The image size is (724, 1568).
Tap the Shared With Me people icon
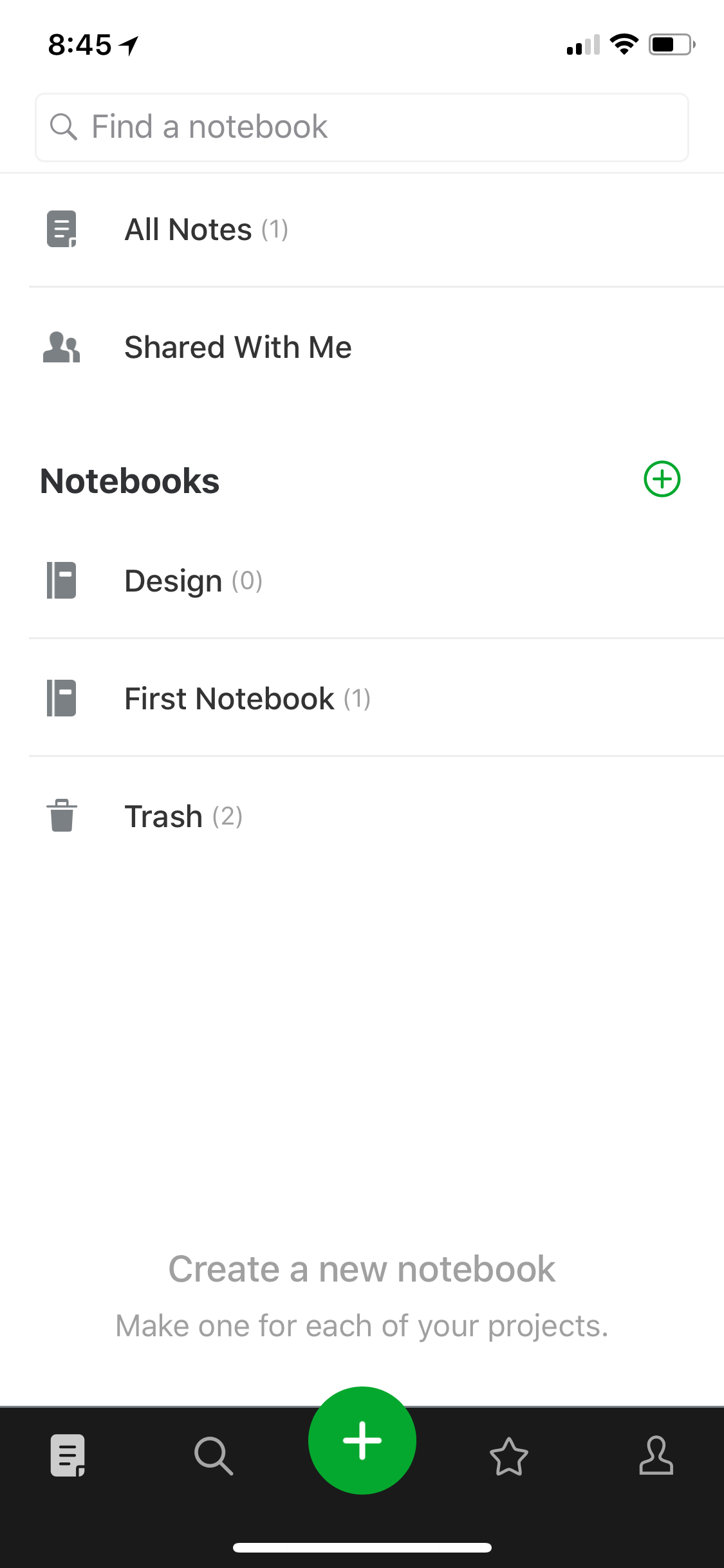[x=61, y=347]
